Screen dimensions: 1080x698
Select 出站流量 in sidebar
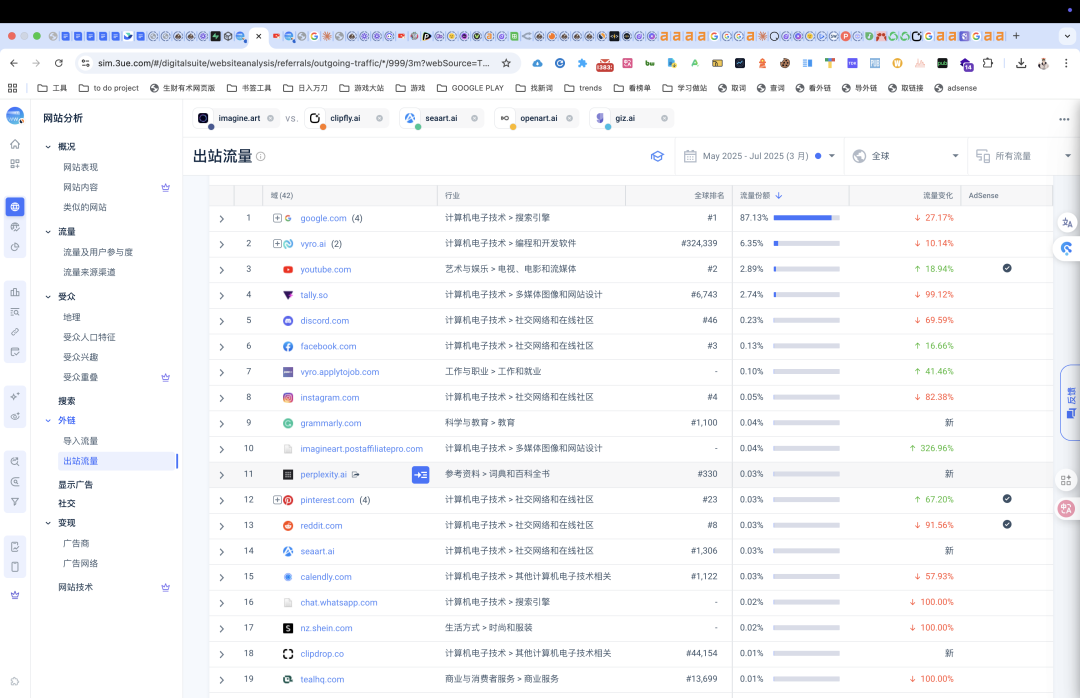click(81, 461)
